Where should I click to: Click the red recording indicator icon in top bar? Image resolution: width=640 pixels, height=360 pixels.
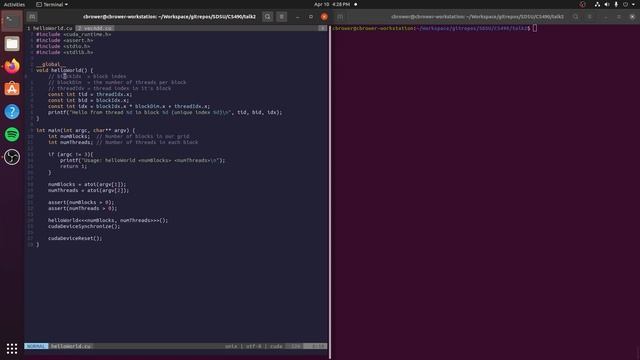point(582,4)
